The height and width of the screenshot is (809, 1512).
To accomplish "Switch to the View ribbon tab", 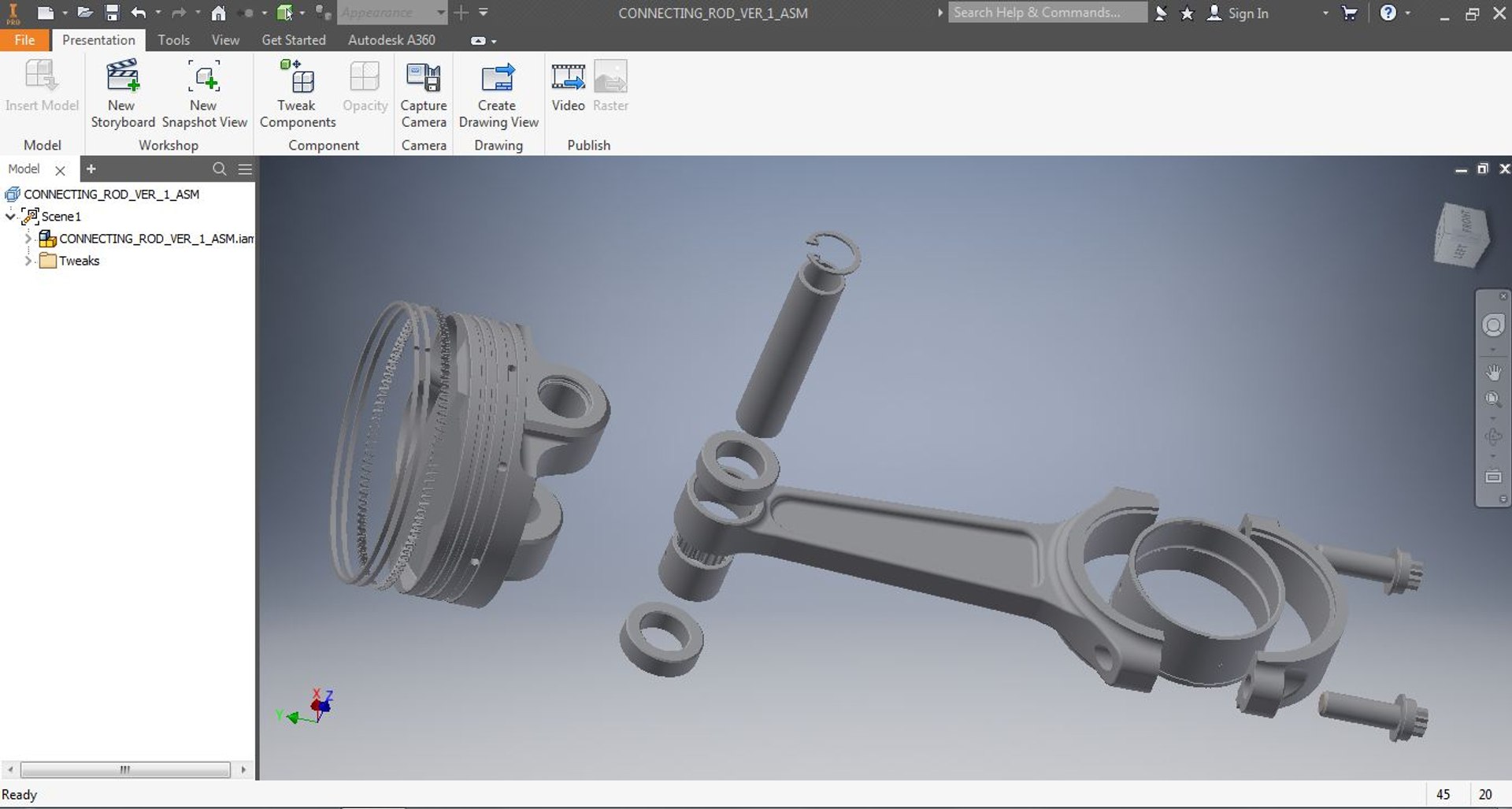I will click(225, 40).
